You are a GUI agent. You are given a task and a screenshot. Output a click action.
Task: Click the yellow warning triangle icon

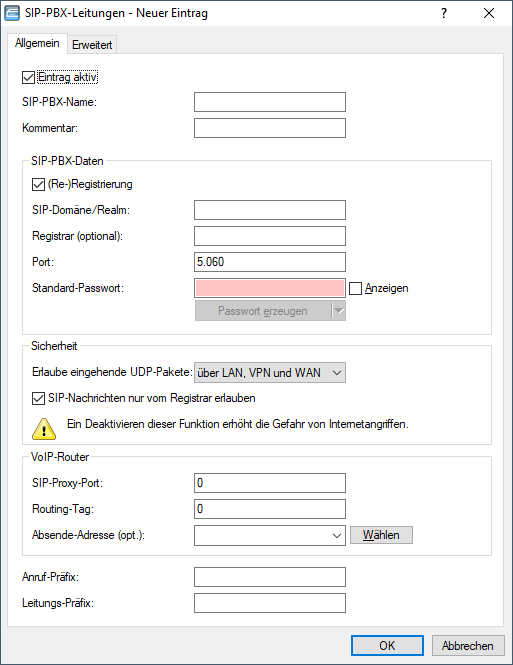[44, 428]
